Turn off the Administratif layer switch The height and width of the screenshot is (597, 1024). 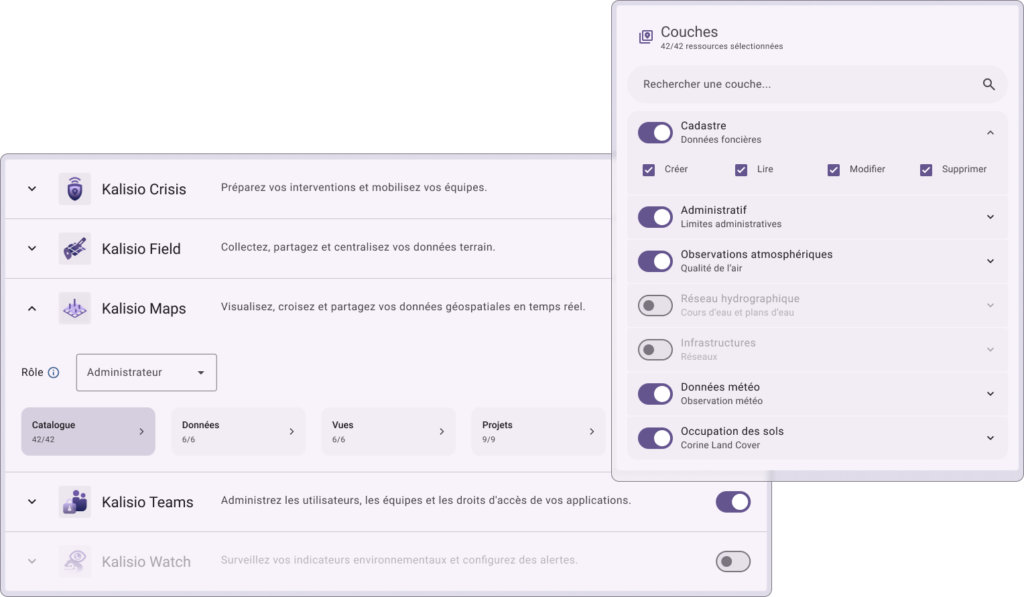pyautogui.click(x=655, y=217)
